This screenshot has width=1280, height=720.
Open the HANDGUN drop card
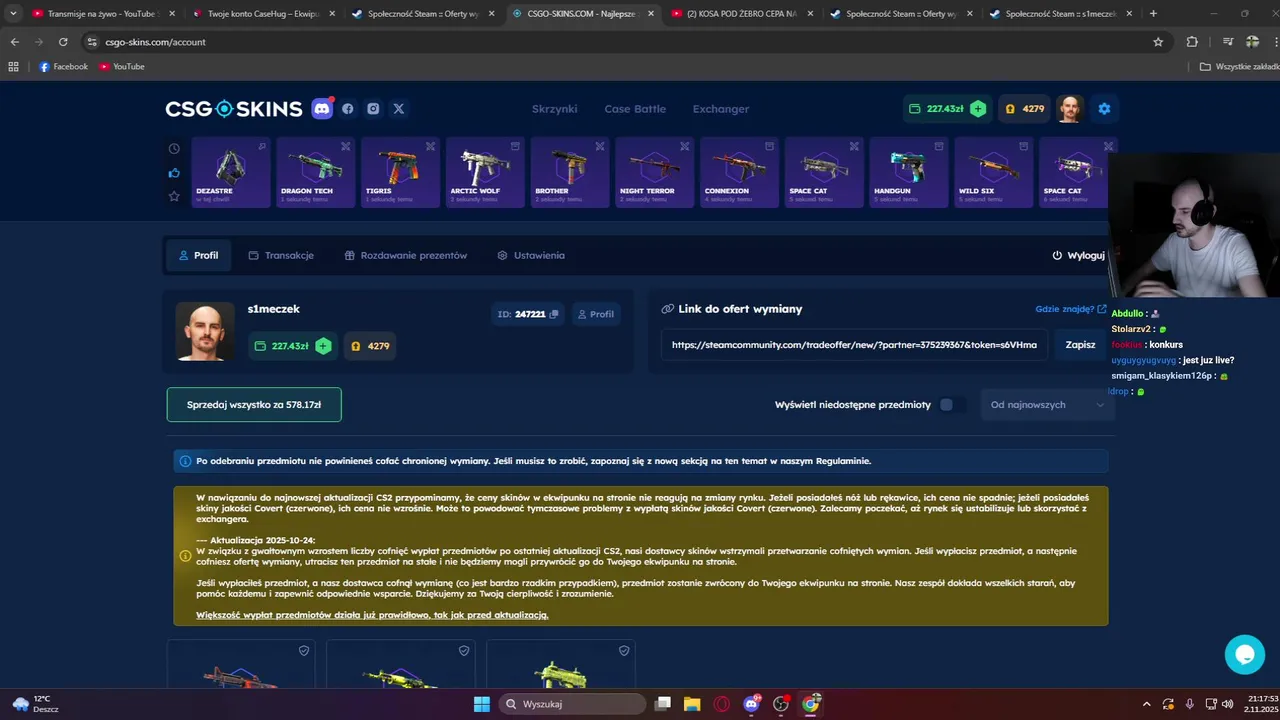(x=909, y=172)
